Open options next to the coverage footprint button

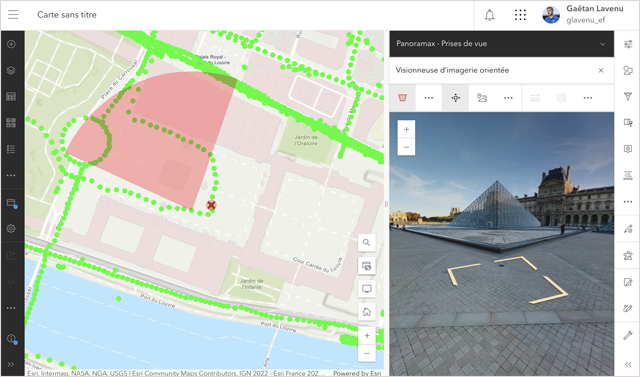click(x=429, y=98)
